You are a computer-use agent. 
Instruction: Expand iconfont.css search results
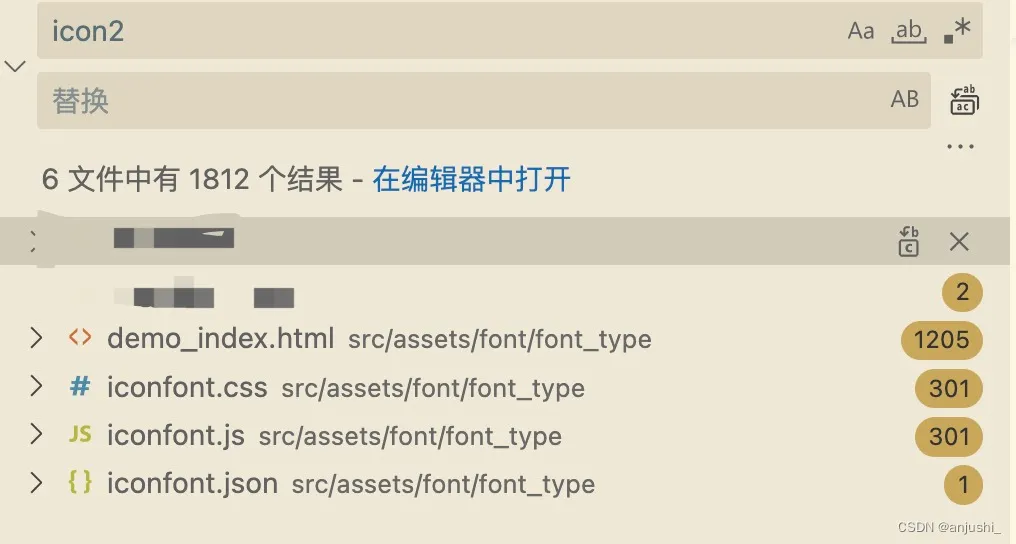pyautogui.click(x=36, y=386)
